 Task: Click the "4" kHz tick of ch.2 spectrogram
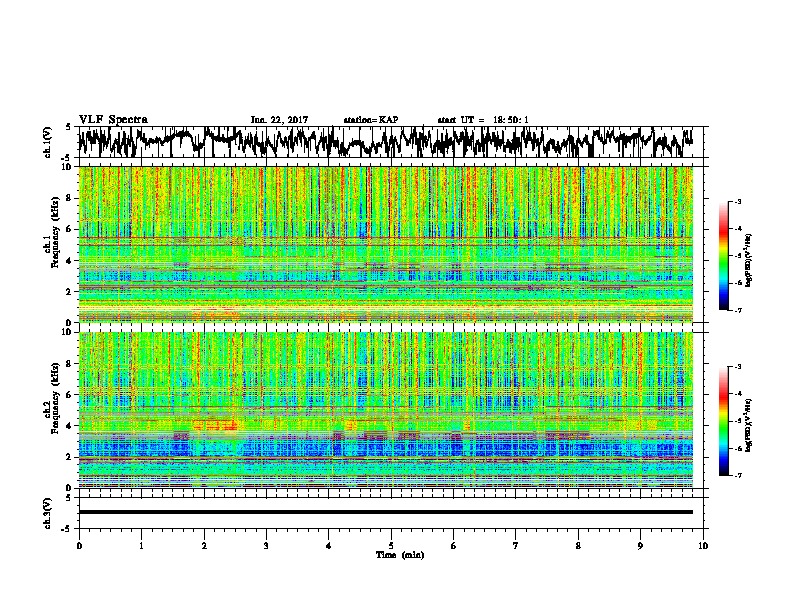click(70, 426)
